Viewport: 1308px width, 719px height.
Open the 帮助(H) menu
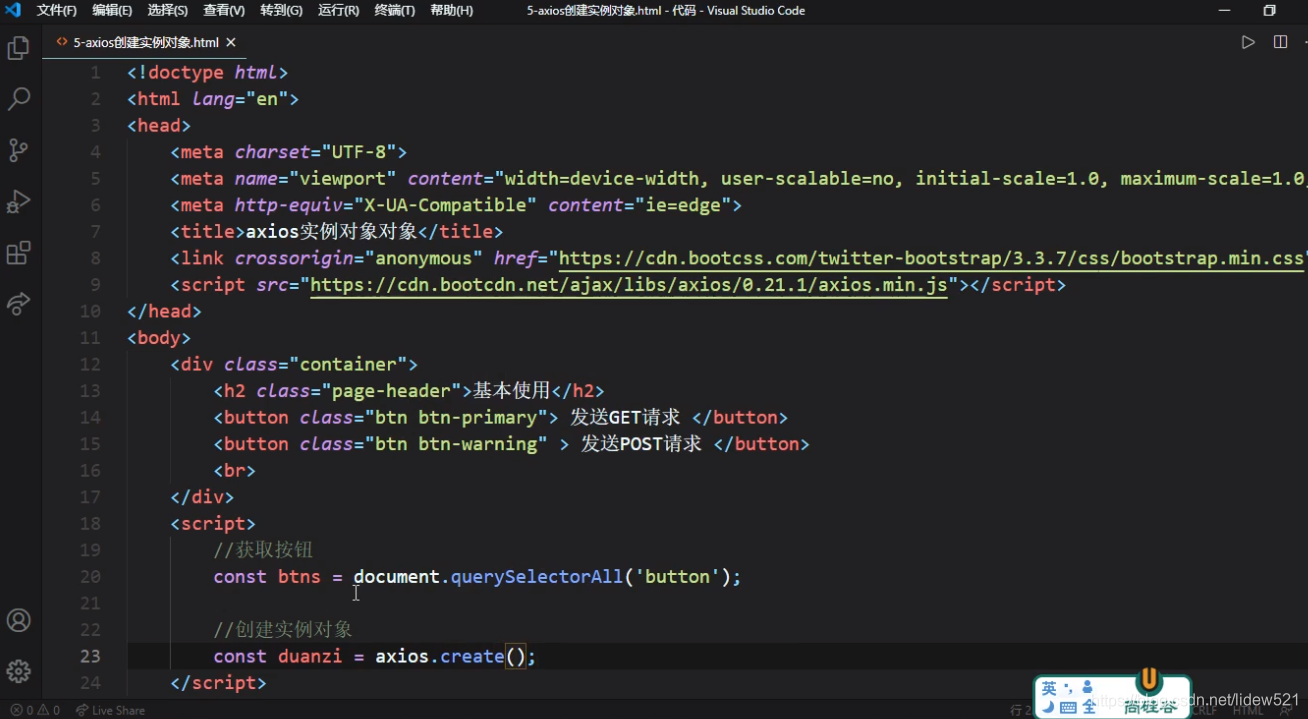coord(451,10)
